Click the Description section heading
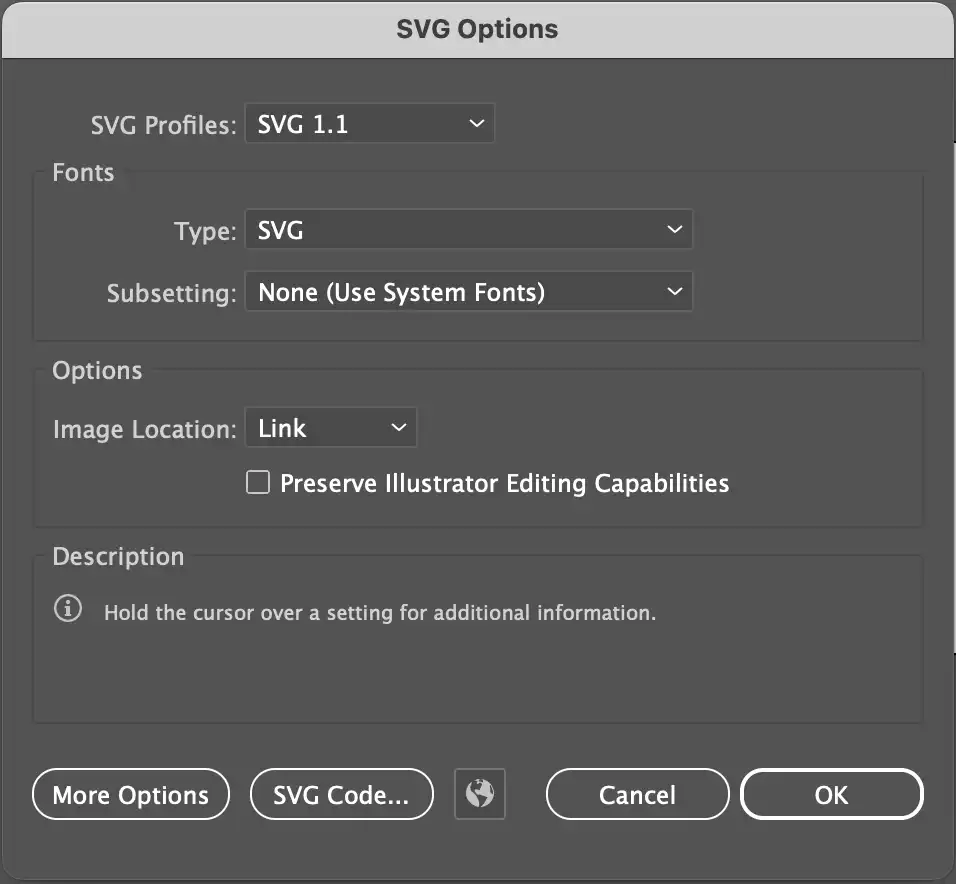956x884 pixels. tap(118, 557)
